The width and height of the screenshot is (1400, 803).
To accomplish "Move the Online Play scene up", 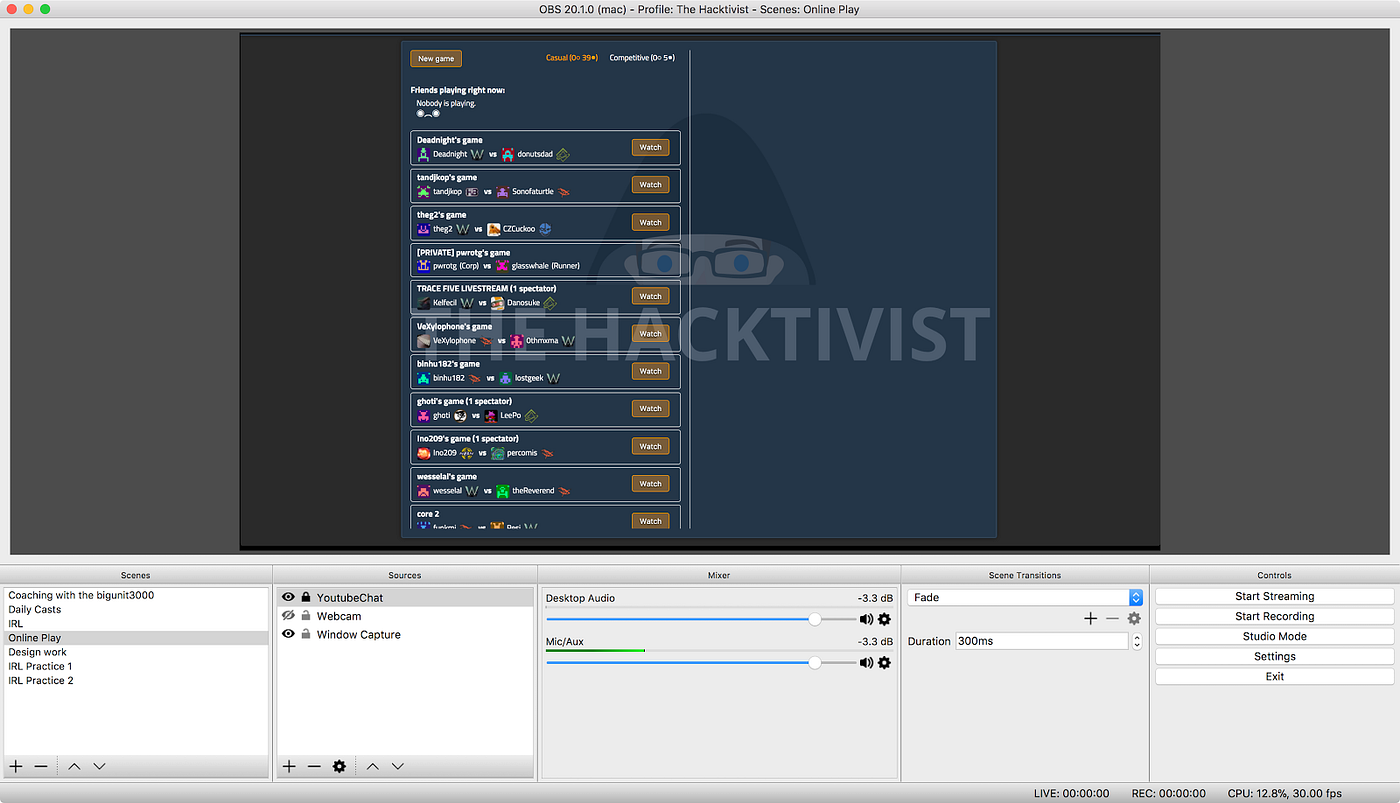I will point(73,766).
